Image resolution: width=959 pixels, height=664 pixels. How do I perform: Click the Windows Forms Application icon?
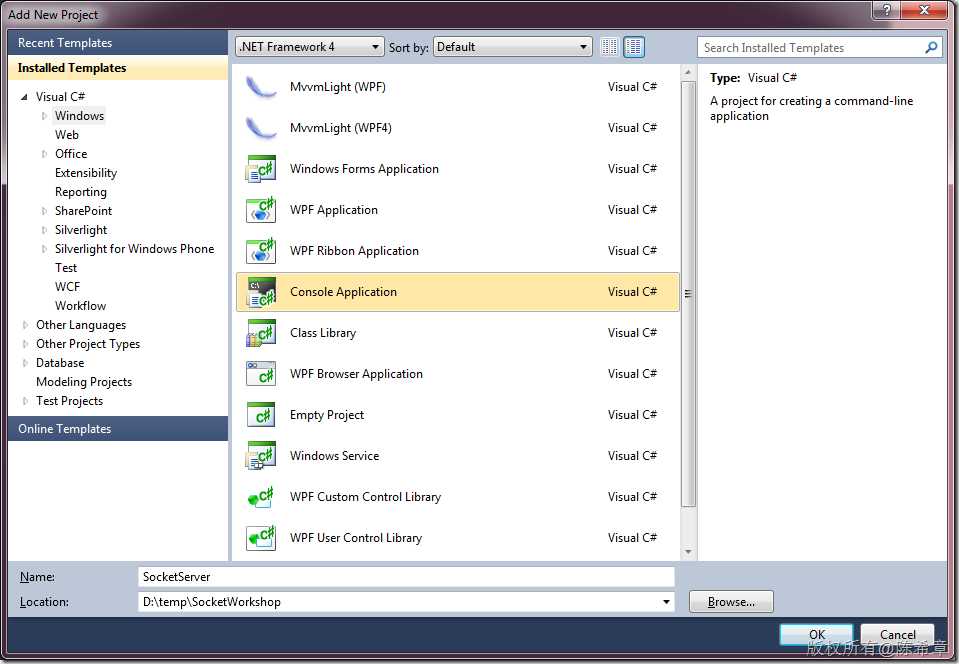click(x=261, y=169)
